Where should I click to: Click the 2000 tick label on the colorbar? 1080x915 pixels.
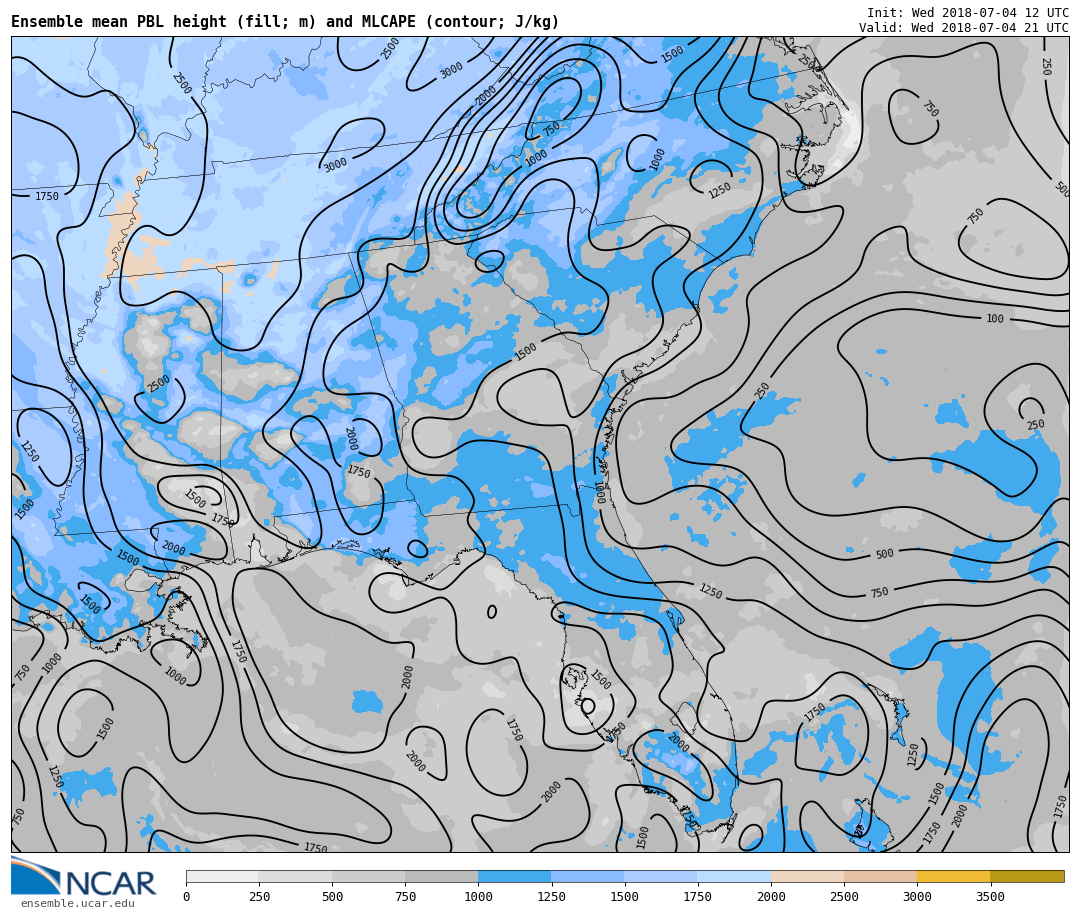click(771, 897)
